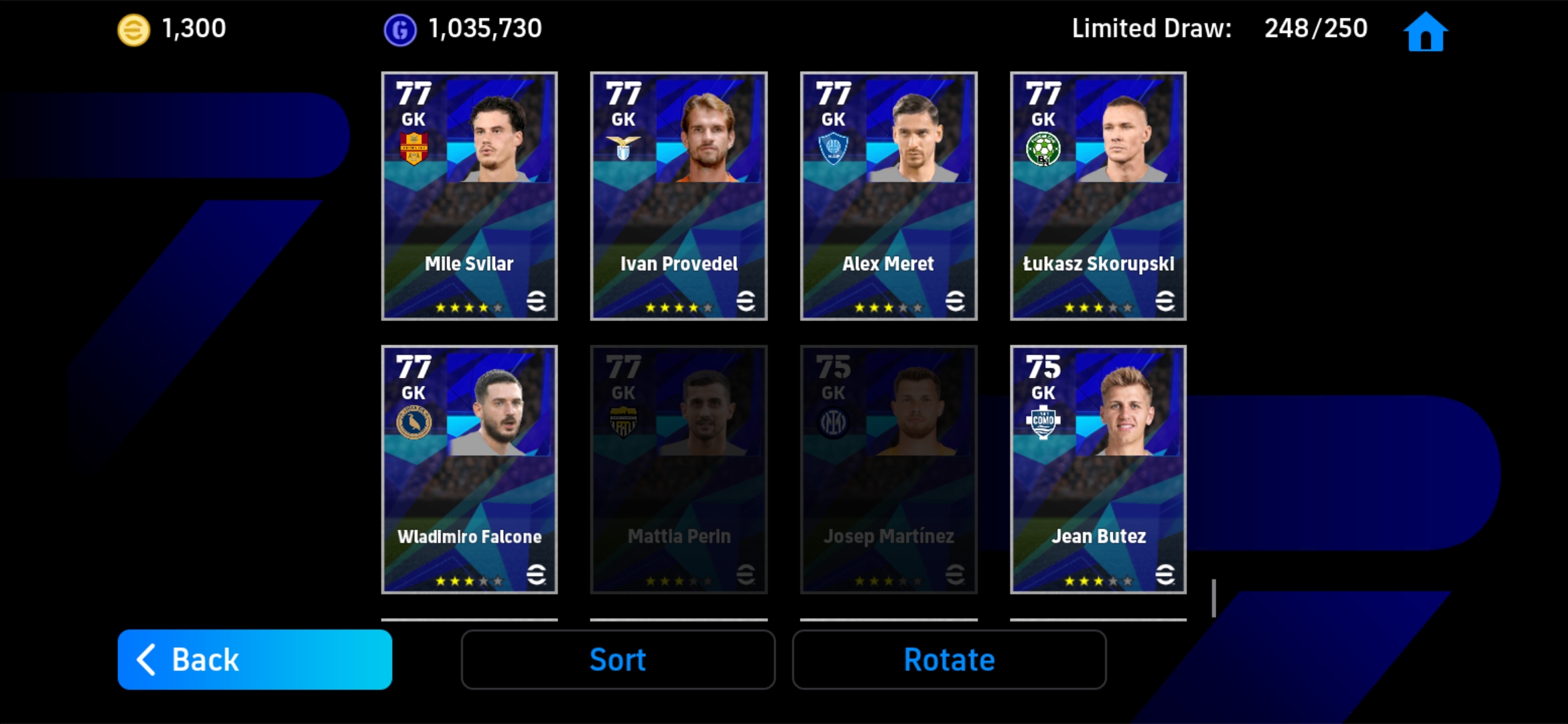Click the Lazio crest on Ivan Provedel card

(x=623, y=148)
